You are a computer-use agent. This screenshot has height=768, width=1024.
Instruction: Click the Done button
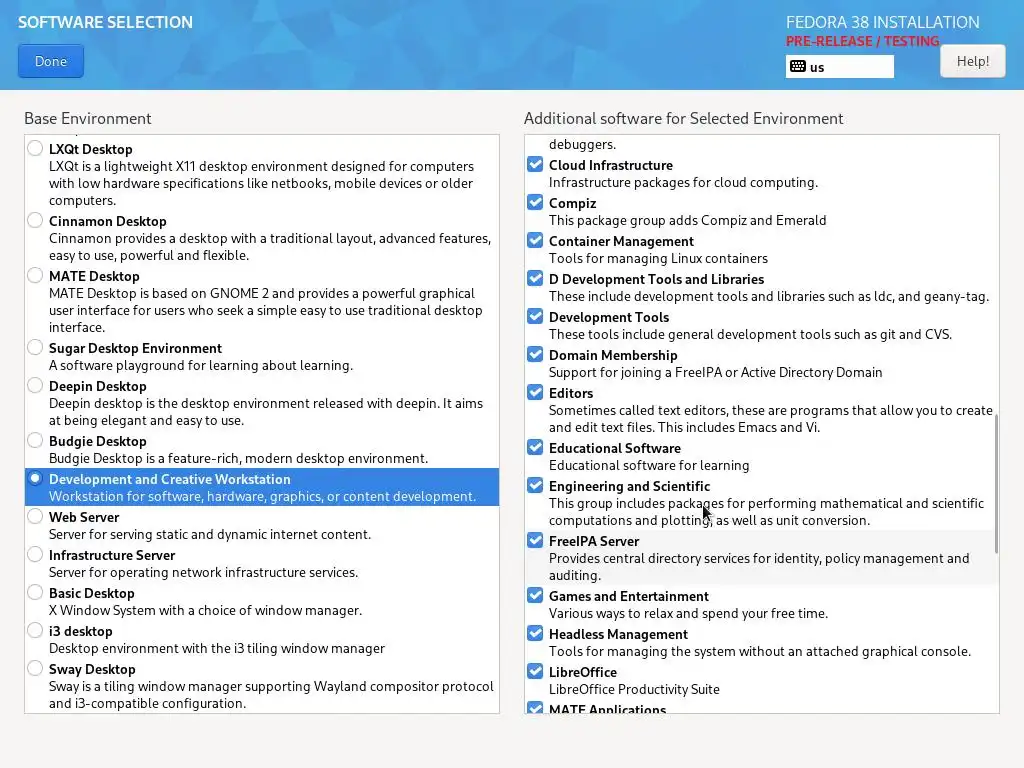point(51,61)
